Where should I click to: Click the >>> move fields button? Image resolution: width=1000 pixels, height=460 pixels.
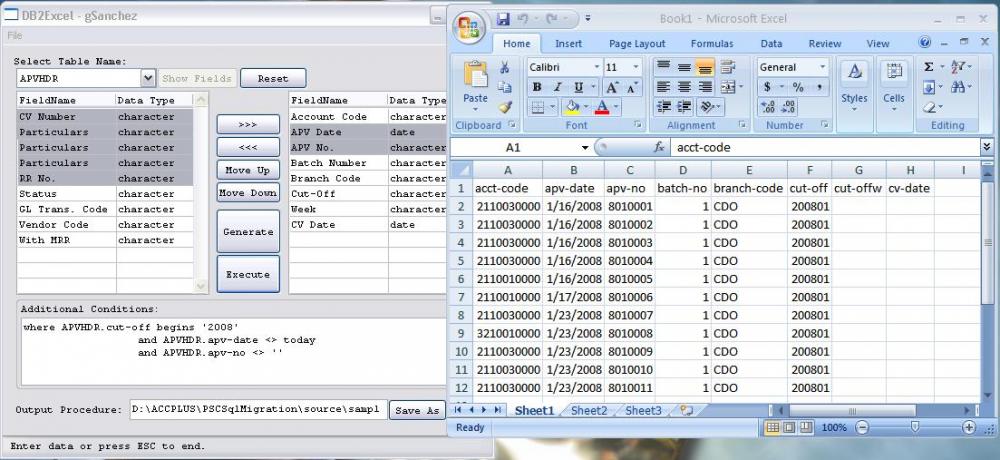[248, 124]
